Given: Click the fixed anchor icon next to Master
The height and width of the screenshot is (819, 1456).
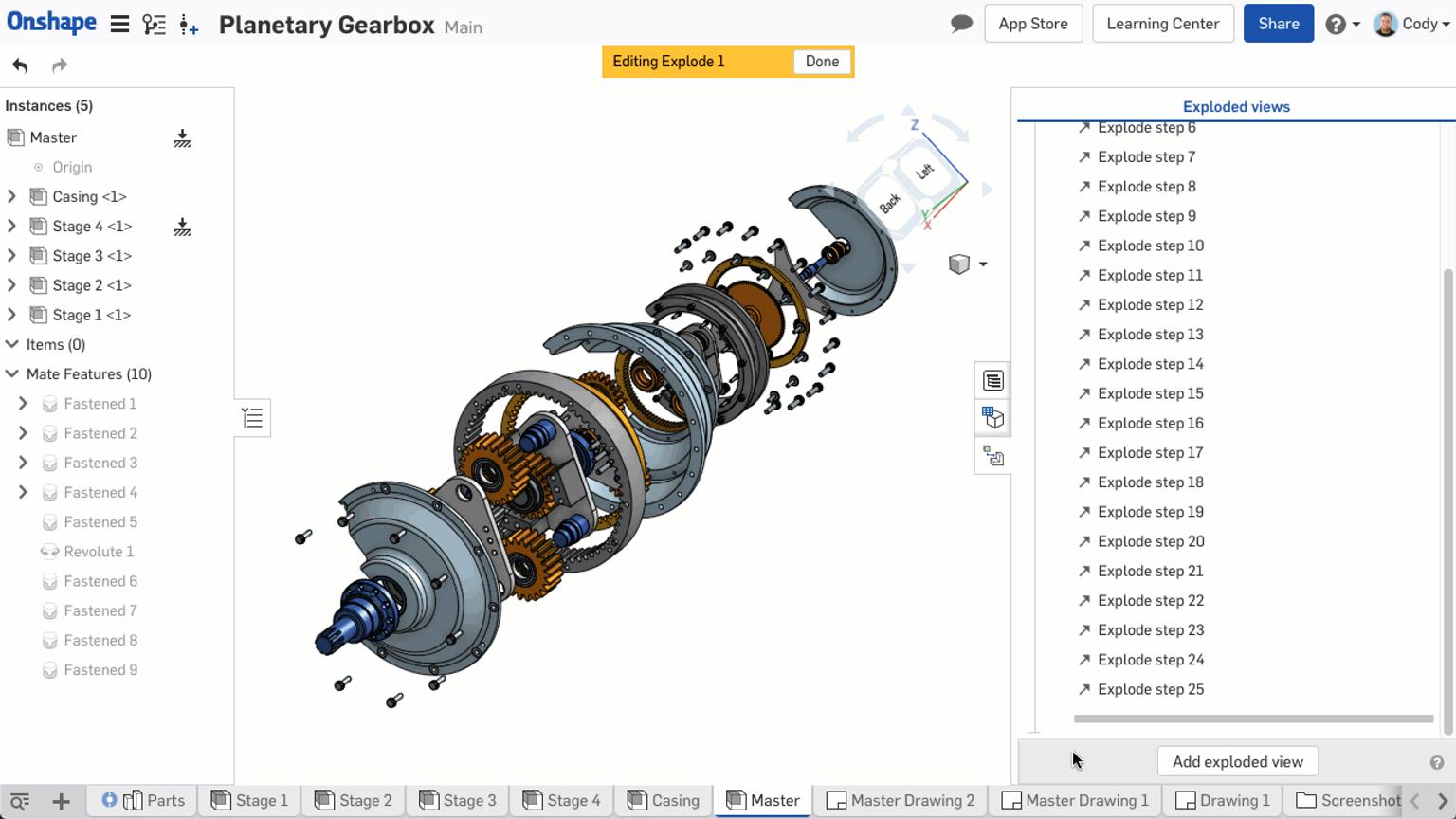Looking at the screenshot, I should pos(181,137).
